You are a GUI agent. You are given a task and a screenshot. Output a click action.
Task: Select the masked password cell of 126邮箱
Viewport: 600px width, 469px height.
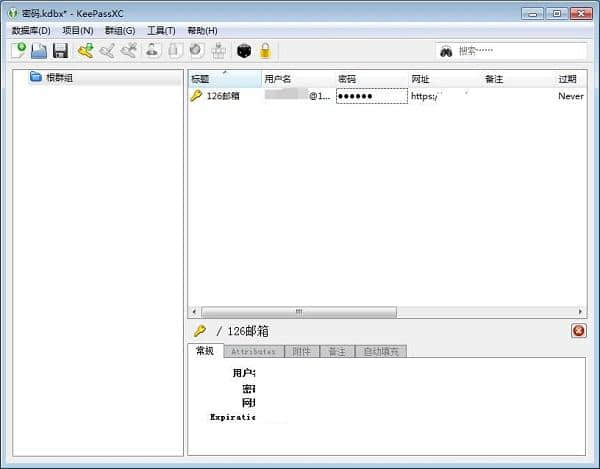coord(372,96)
